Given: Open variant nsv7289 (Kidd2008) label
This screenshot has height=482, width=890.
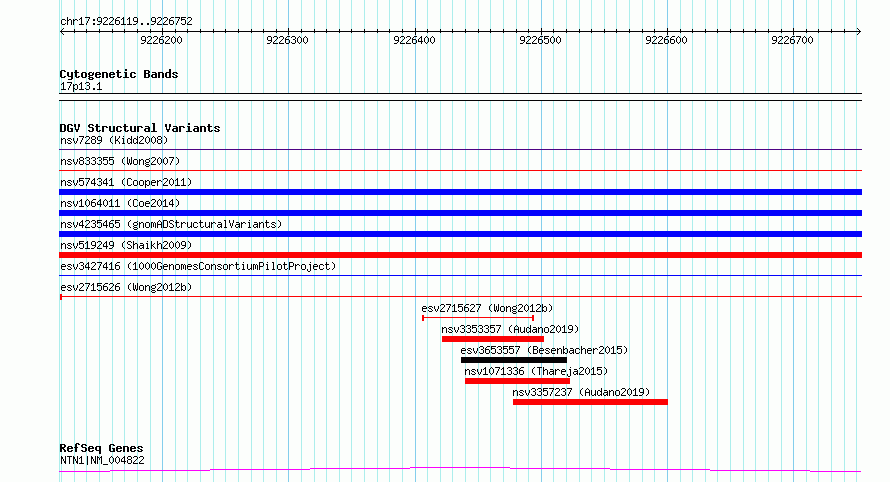Looking at the screenshot, I should tap(114, 140).
